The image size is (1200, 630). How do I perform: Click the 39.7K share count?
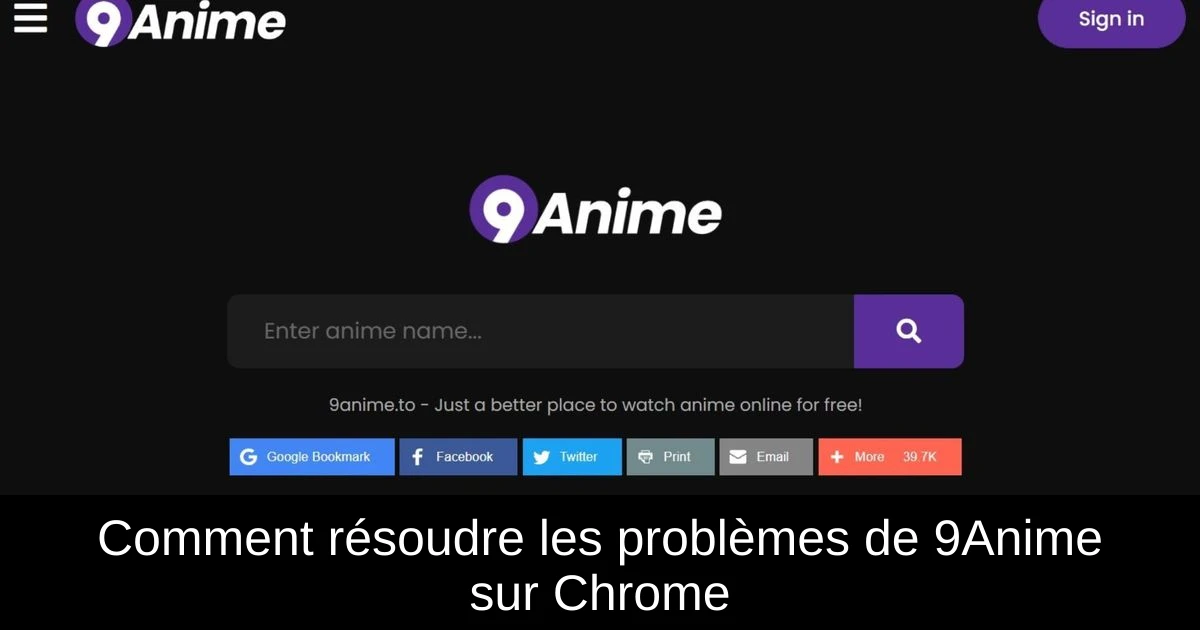pos(920,457)
